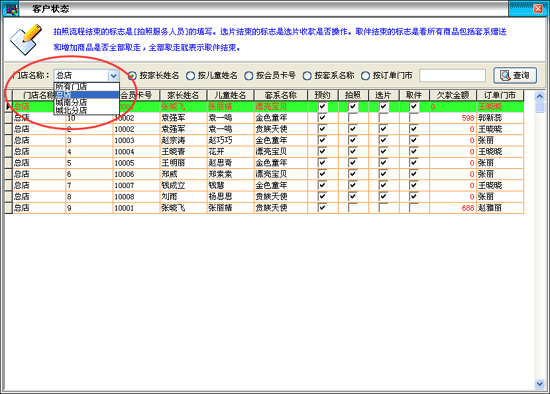
Task: Open the 门店名称 dropdown arrow
Action: pos(113,75)
